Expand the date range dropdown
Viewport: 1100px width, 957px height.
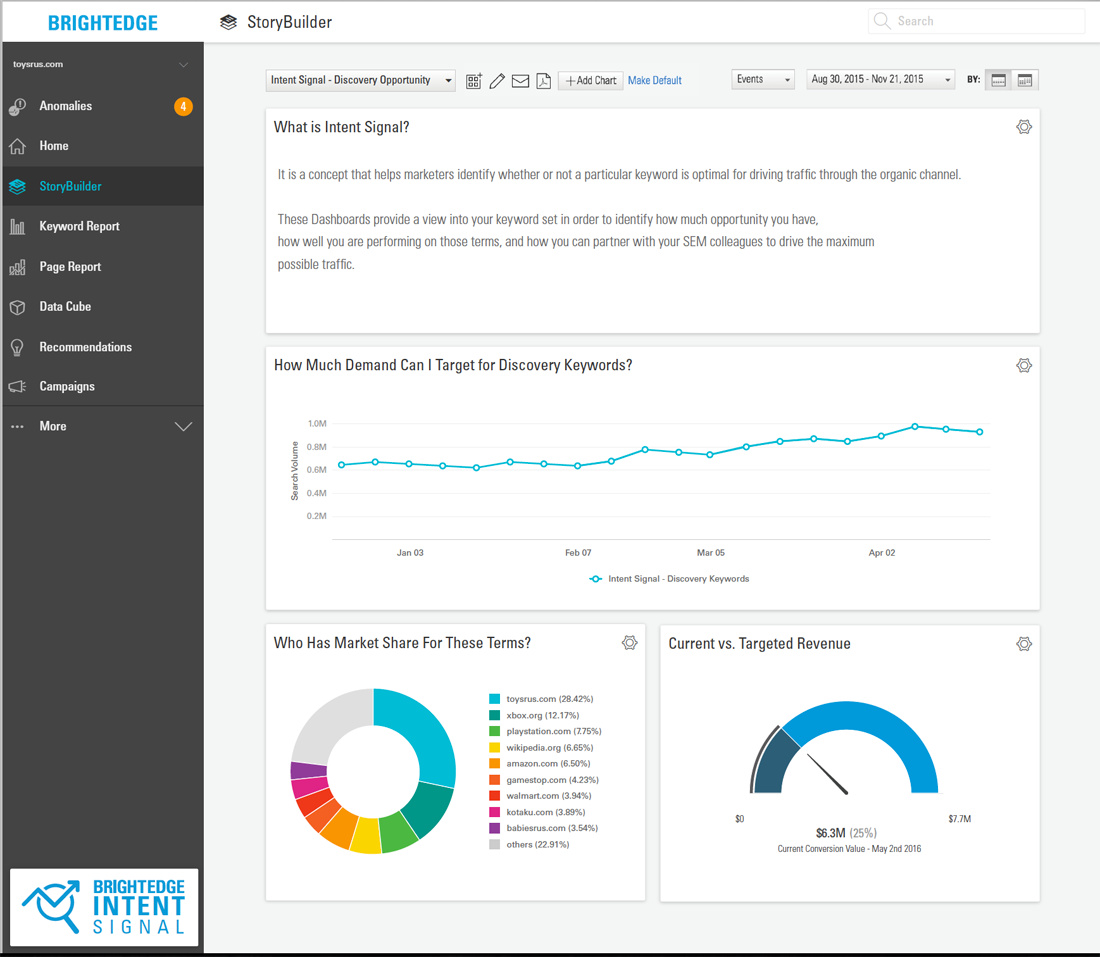point(880,80)
